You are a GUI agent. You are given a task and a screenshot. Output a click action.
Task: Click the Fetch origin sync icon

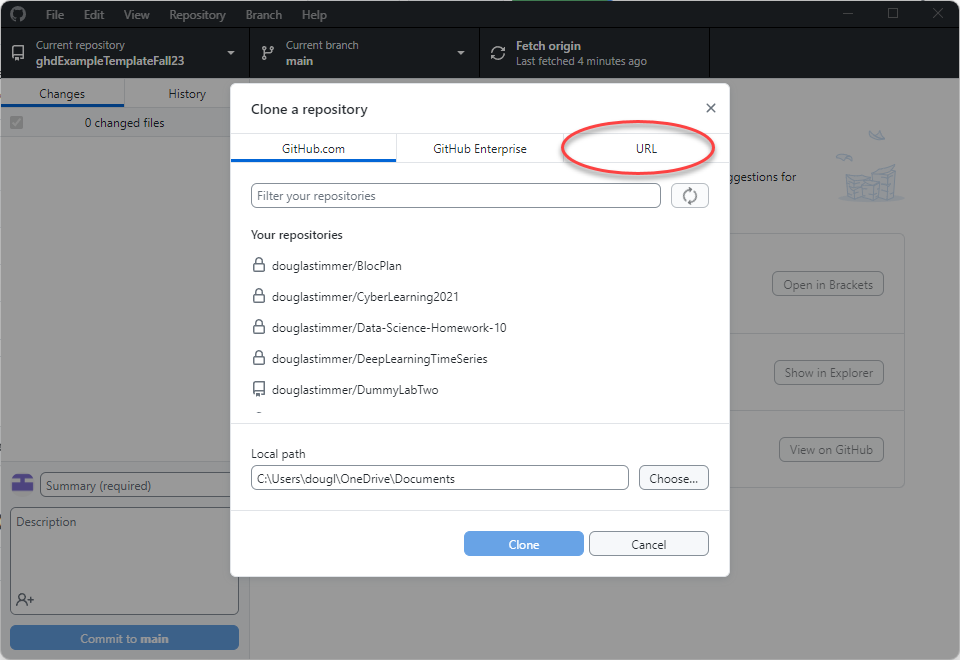(x=497, y=53)
